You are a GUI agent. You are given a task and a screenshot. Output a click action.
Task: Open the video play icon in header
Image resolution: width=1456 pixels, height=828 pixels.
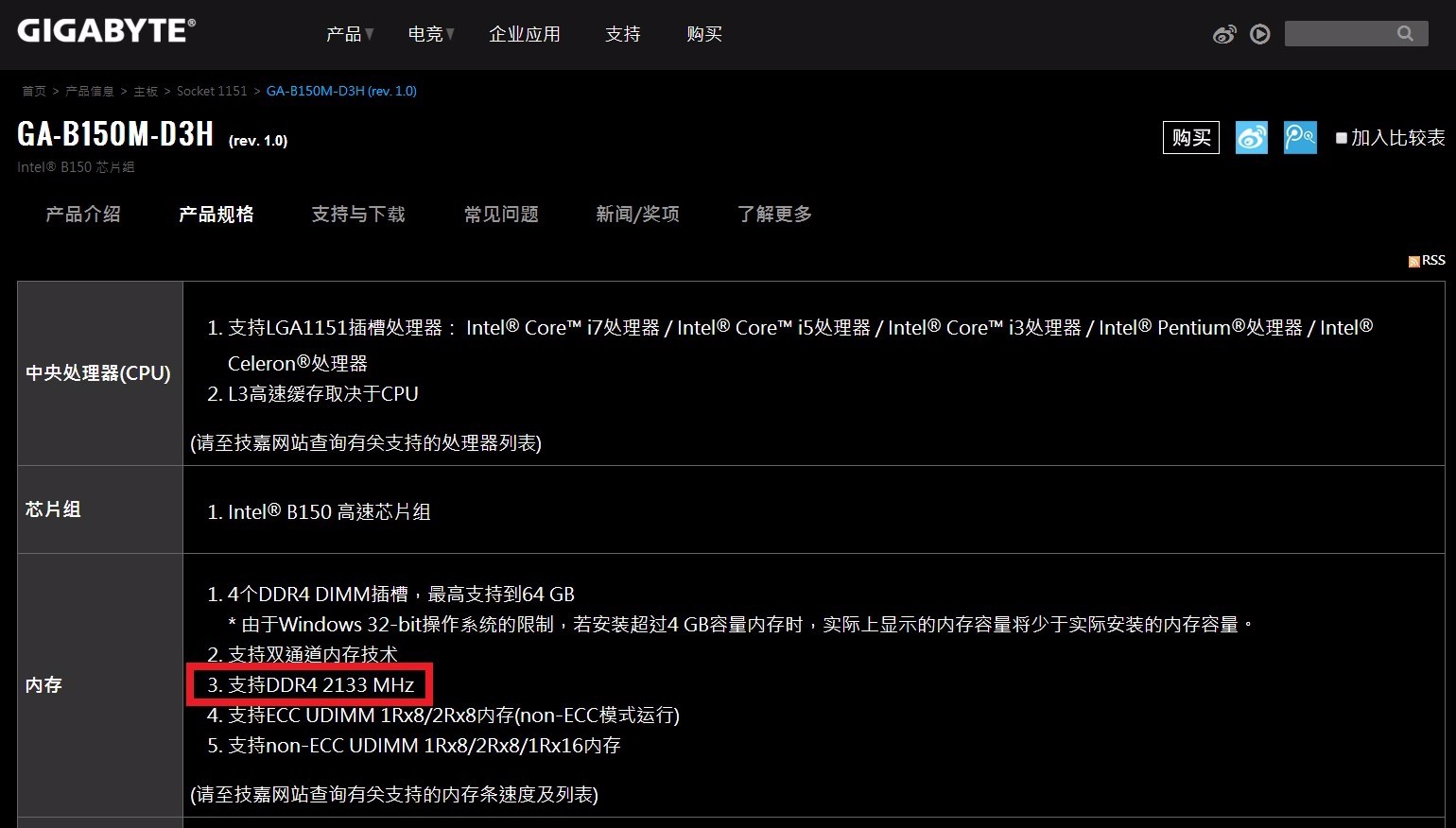(x=1260, y=34)
